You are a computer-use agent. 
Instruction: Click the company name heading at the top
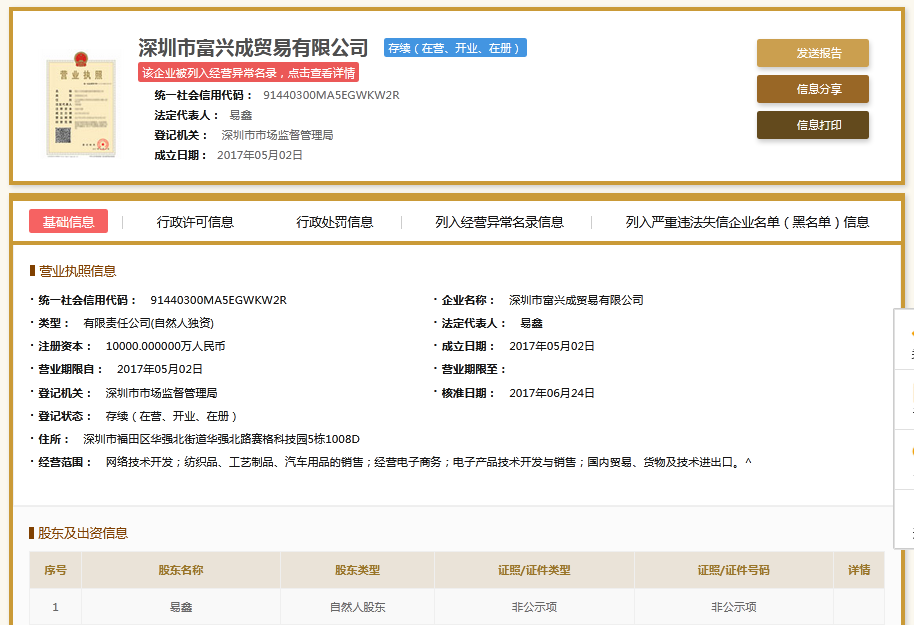(253, 48)
